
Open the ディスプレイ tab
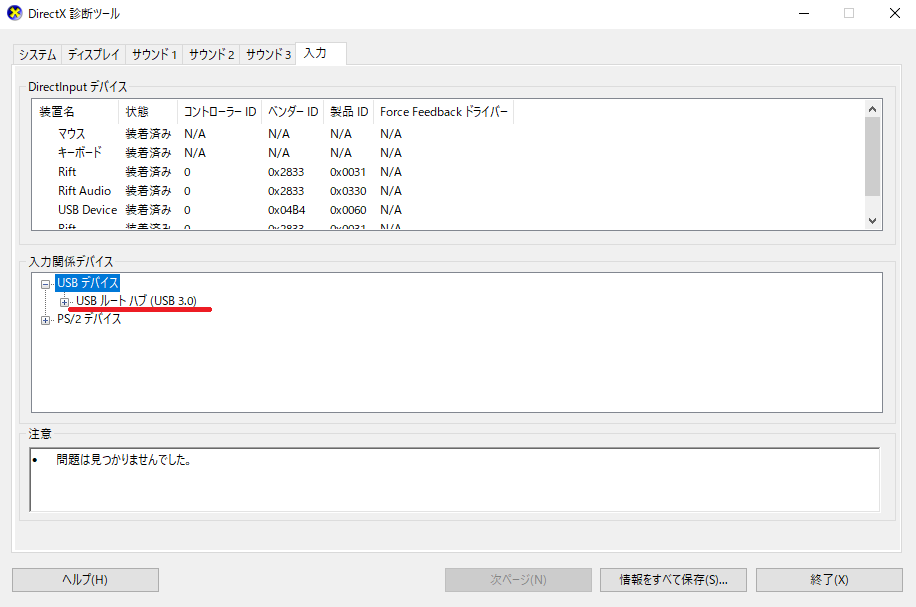tap(93, 54)
